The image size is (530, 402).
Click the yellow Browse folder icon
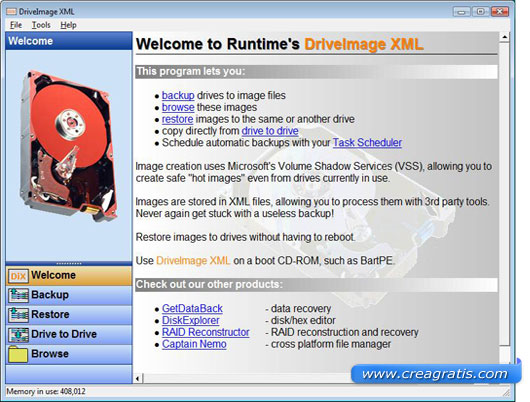coord(18,354)
